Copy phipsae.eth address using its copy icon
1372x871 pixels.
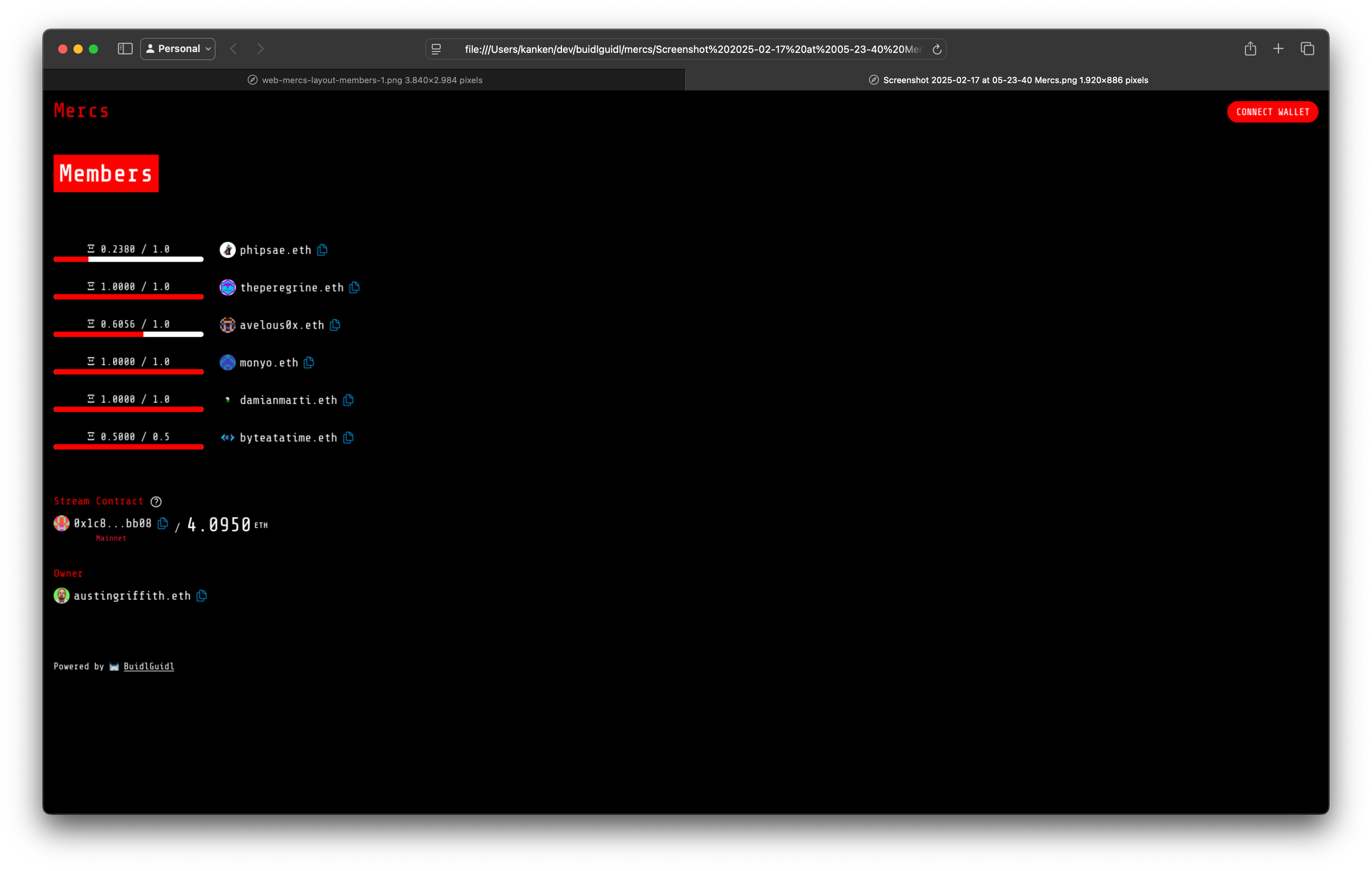[322, 250]
